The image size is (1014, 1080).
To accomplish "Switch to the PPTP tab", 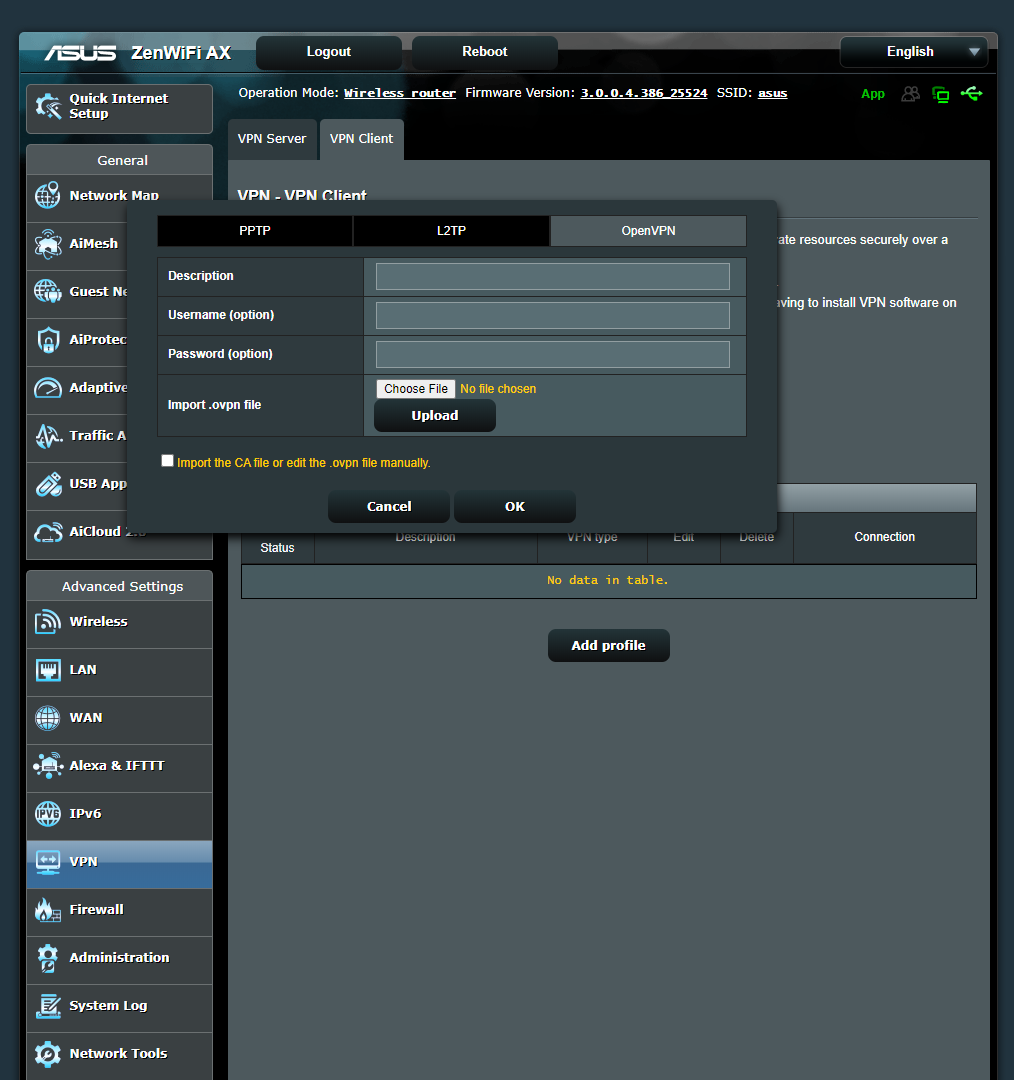I will coord(255,231).
